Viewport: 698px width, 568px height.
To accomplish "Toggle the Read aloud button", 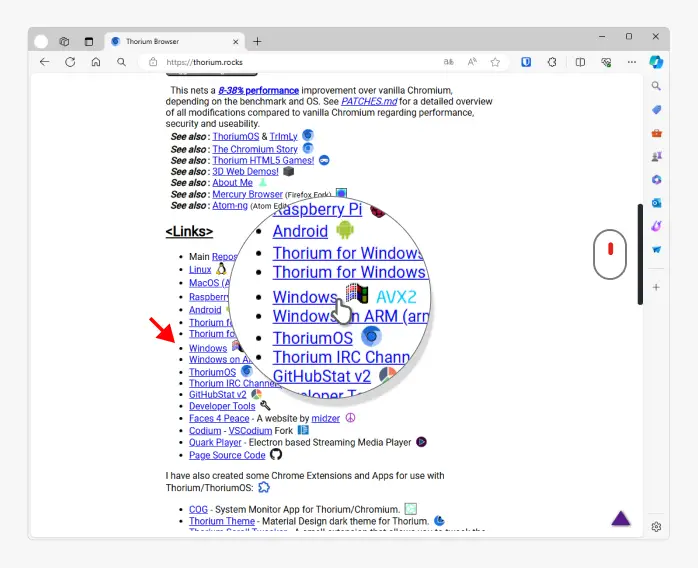I will click(471, 62).
